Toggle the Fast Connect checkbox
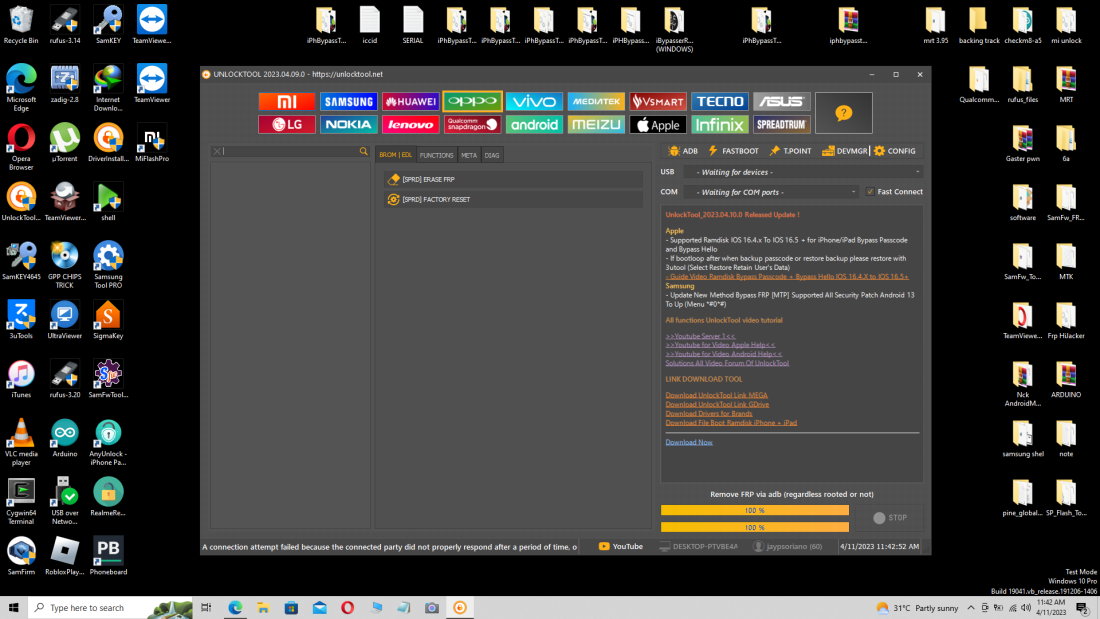Screen dimensions: 1100x619 [x=871, y=192]
